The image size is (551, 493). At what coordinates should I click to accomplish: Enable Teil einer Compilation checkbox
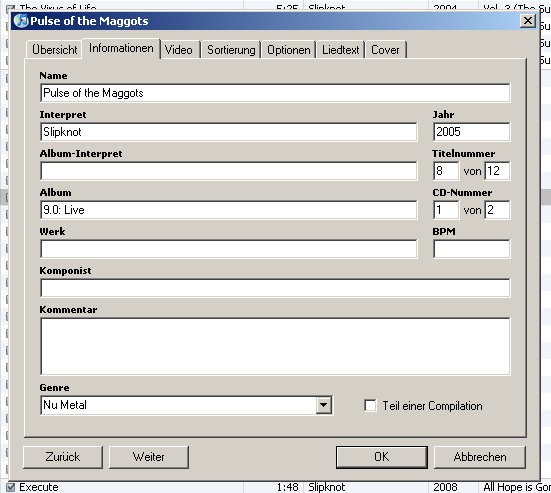370,406
